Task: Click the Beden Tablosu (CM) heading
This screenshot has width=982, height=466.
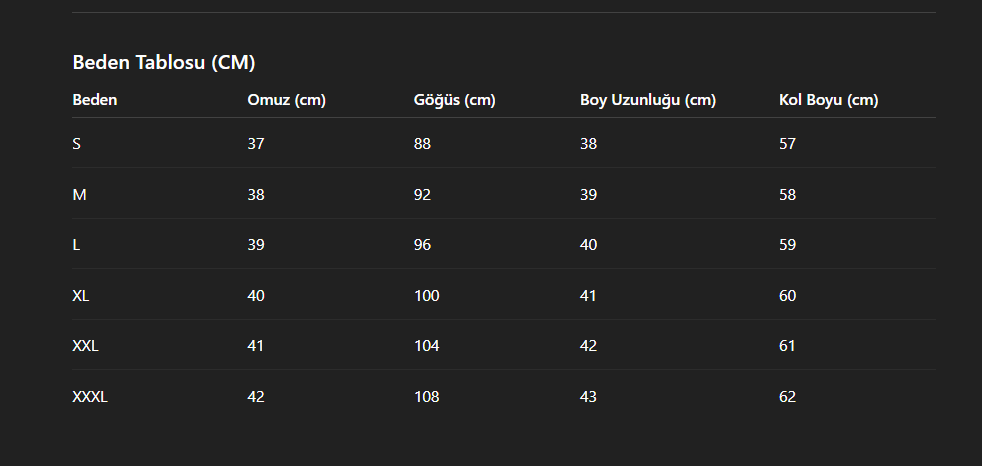Action: pyautogui.click(x=163, y=63)
